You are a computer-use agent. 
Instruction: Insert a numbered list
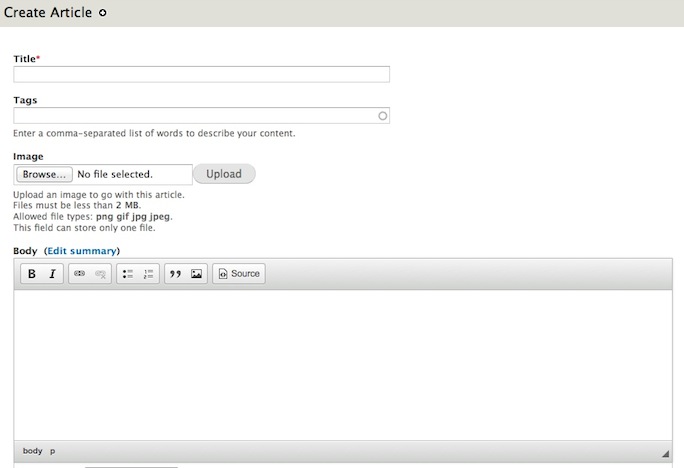click(x=148, y=273)
